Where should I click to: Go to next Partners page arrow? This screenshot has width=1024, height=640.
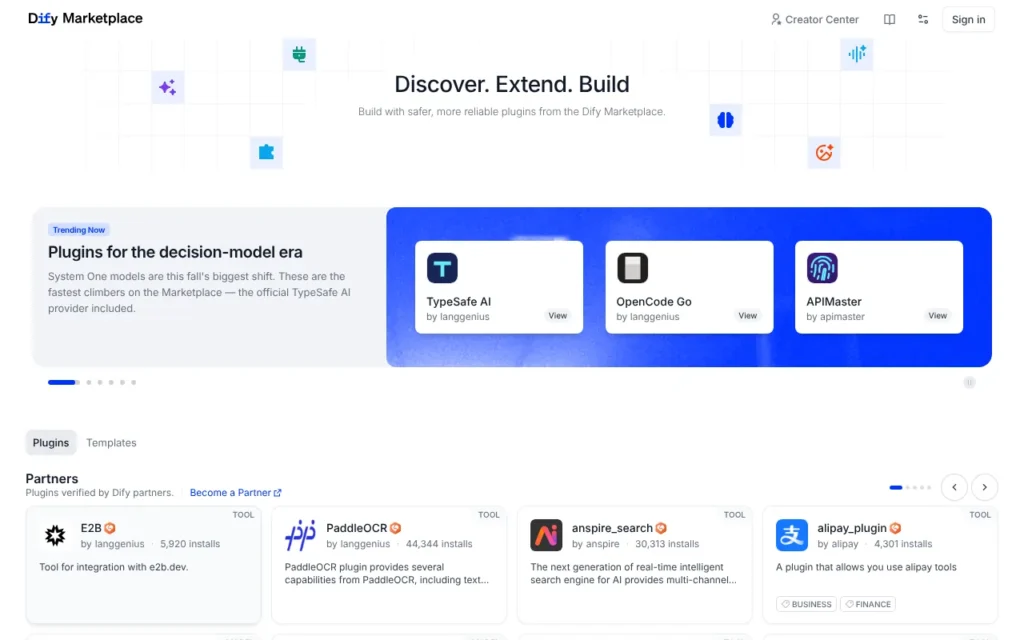pos(984,487)
